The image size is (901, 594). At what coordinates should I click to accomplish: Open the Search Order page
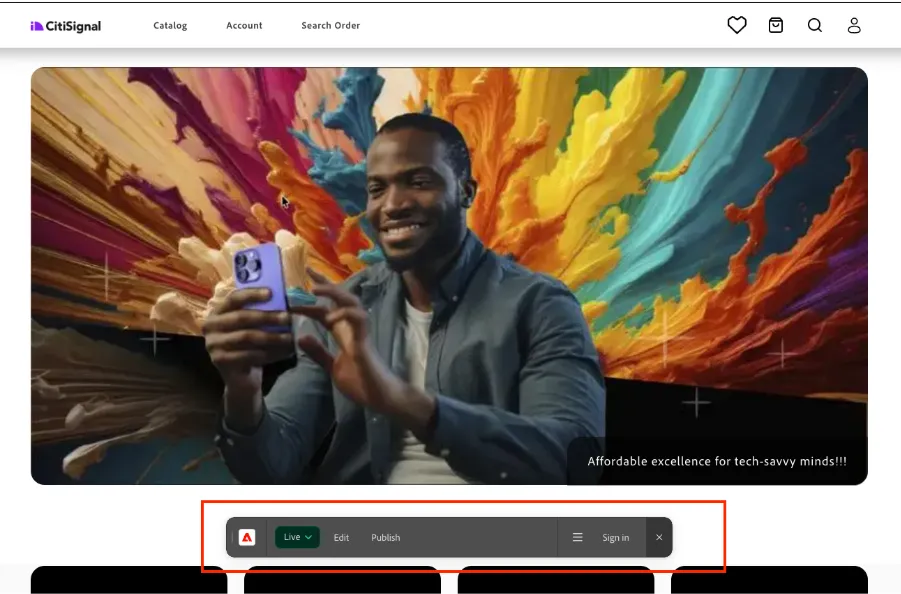tap(330, 25)
